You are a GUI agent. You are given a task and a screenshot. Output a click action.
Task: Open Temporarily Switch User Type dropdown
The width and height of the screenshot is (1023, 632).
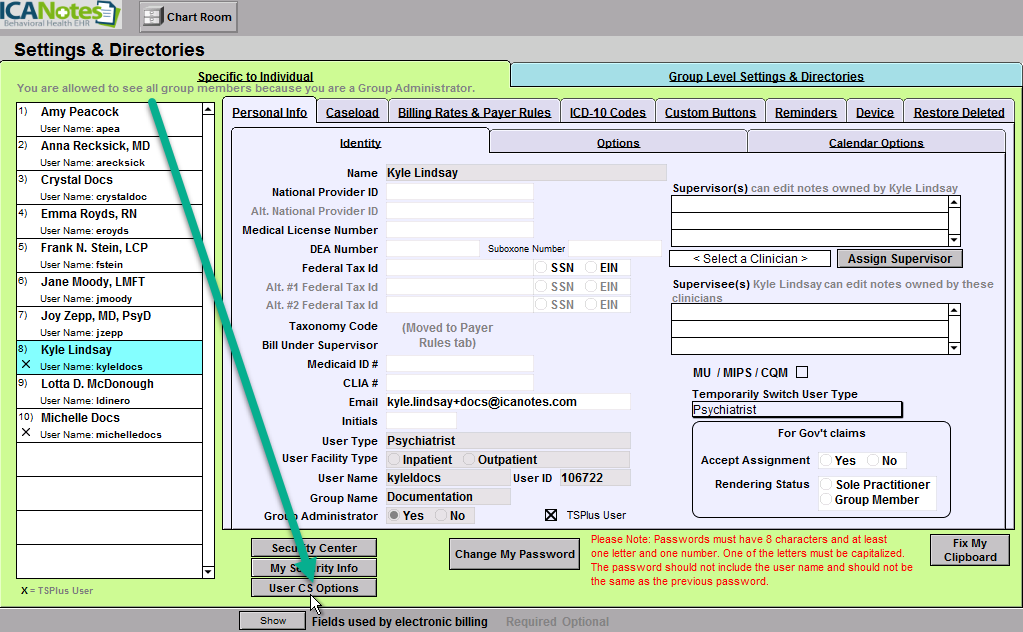(x=796, y=410)
